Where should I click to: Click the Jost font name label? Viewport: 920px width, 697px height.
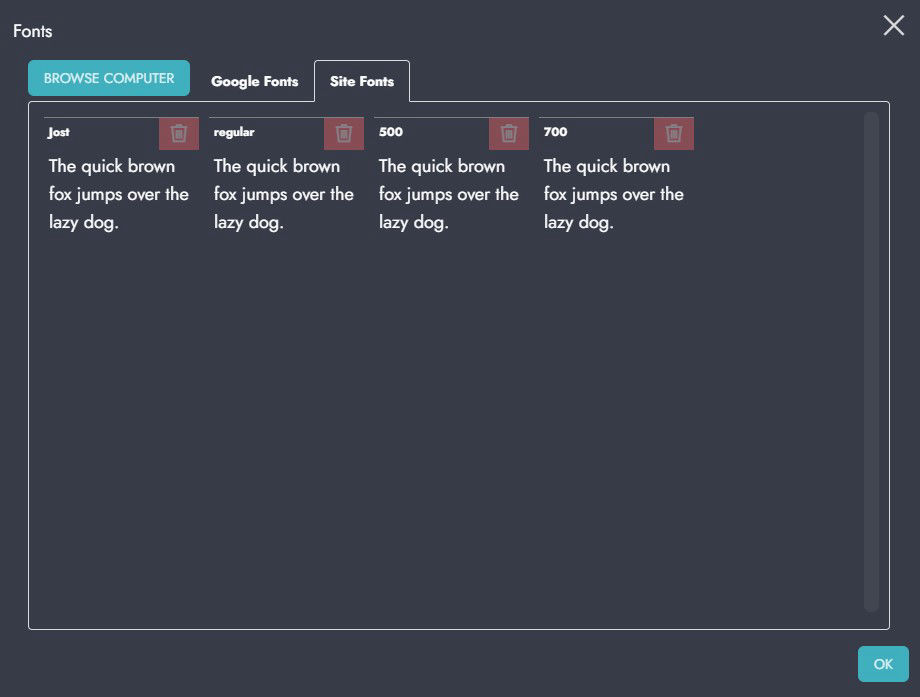click(x=59, y=132)
